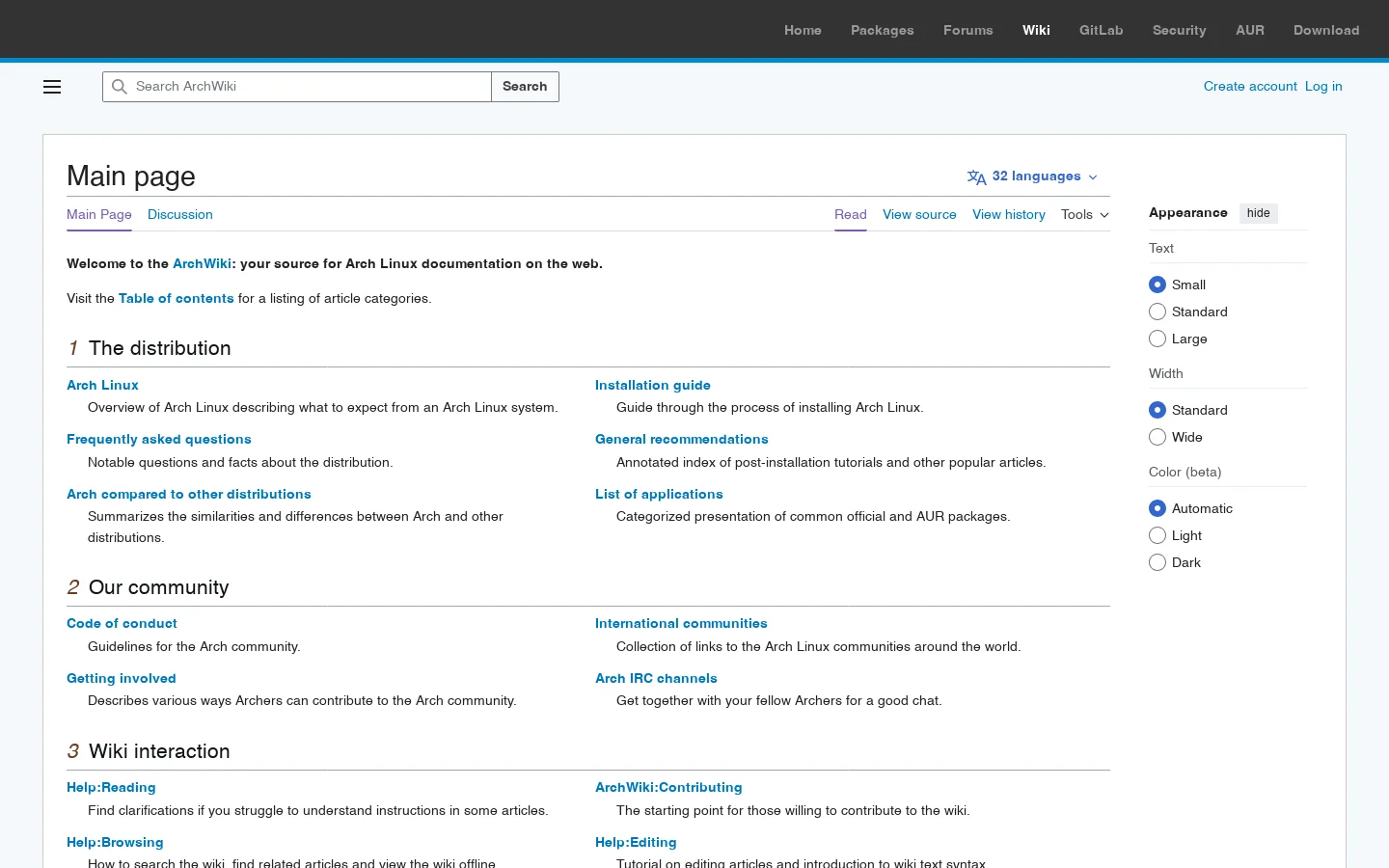
Task: Hide the Appearance panel
Action: (x=1258, y=213)
